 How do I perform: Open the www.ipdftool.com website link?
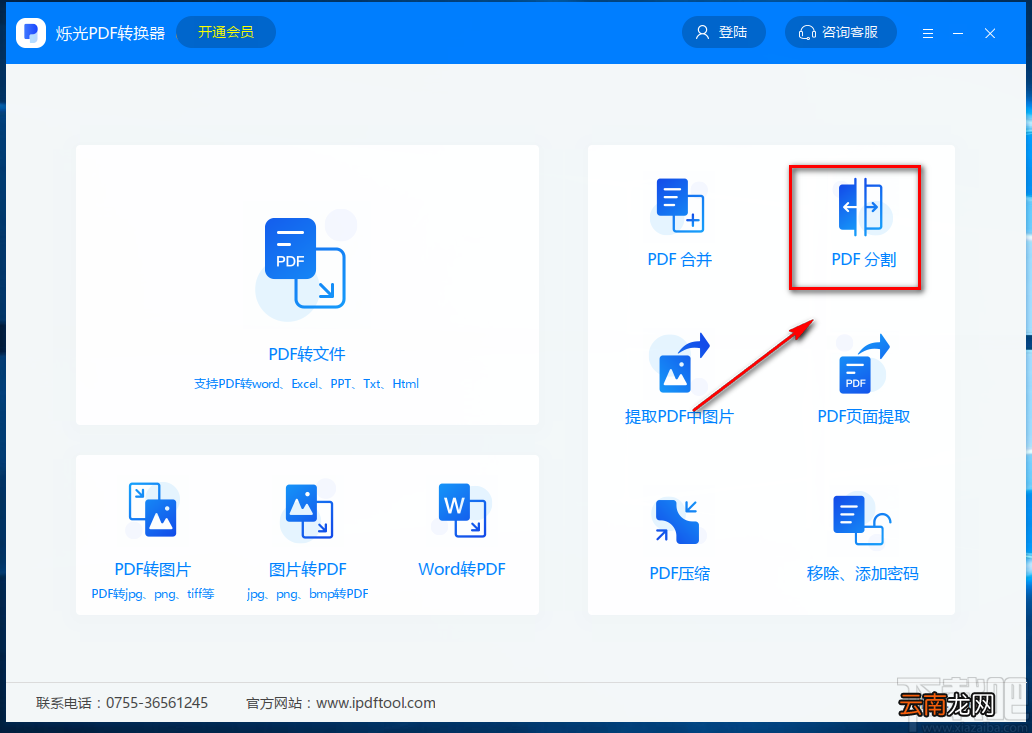tap(376, 703)
